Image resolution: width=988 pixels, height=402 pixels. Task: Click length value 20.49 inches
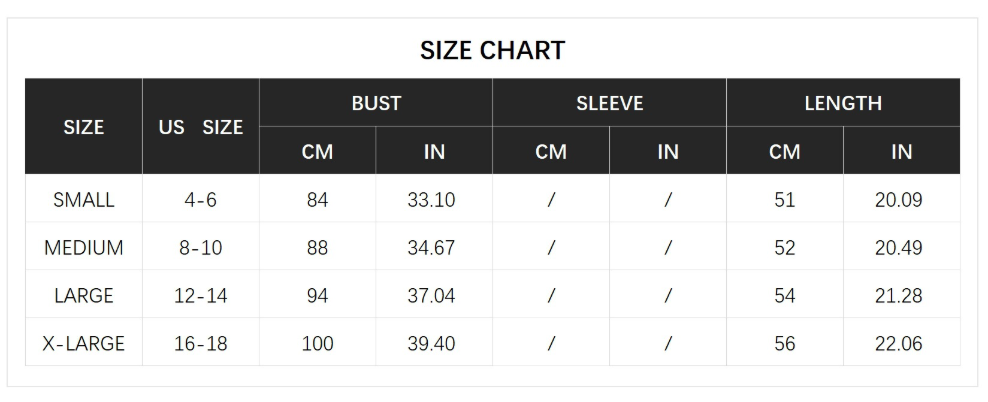tap(898, 248)
